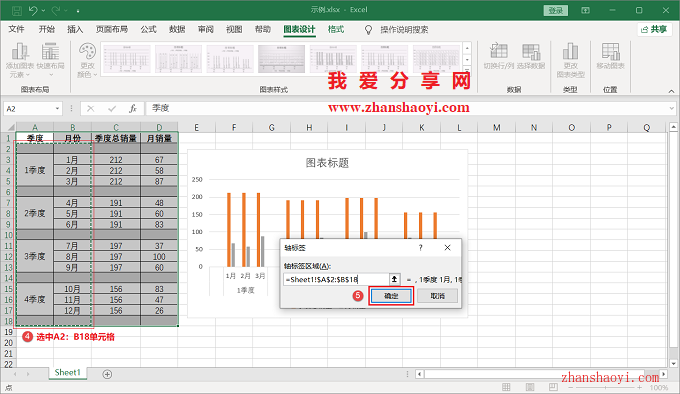This screenshot has width=680, height=394.
Task: Add a new sheet with plus icon
Action: (x=107, y=374)
